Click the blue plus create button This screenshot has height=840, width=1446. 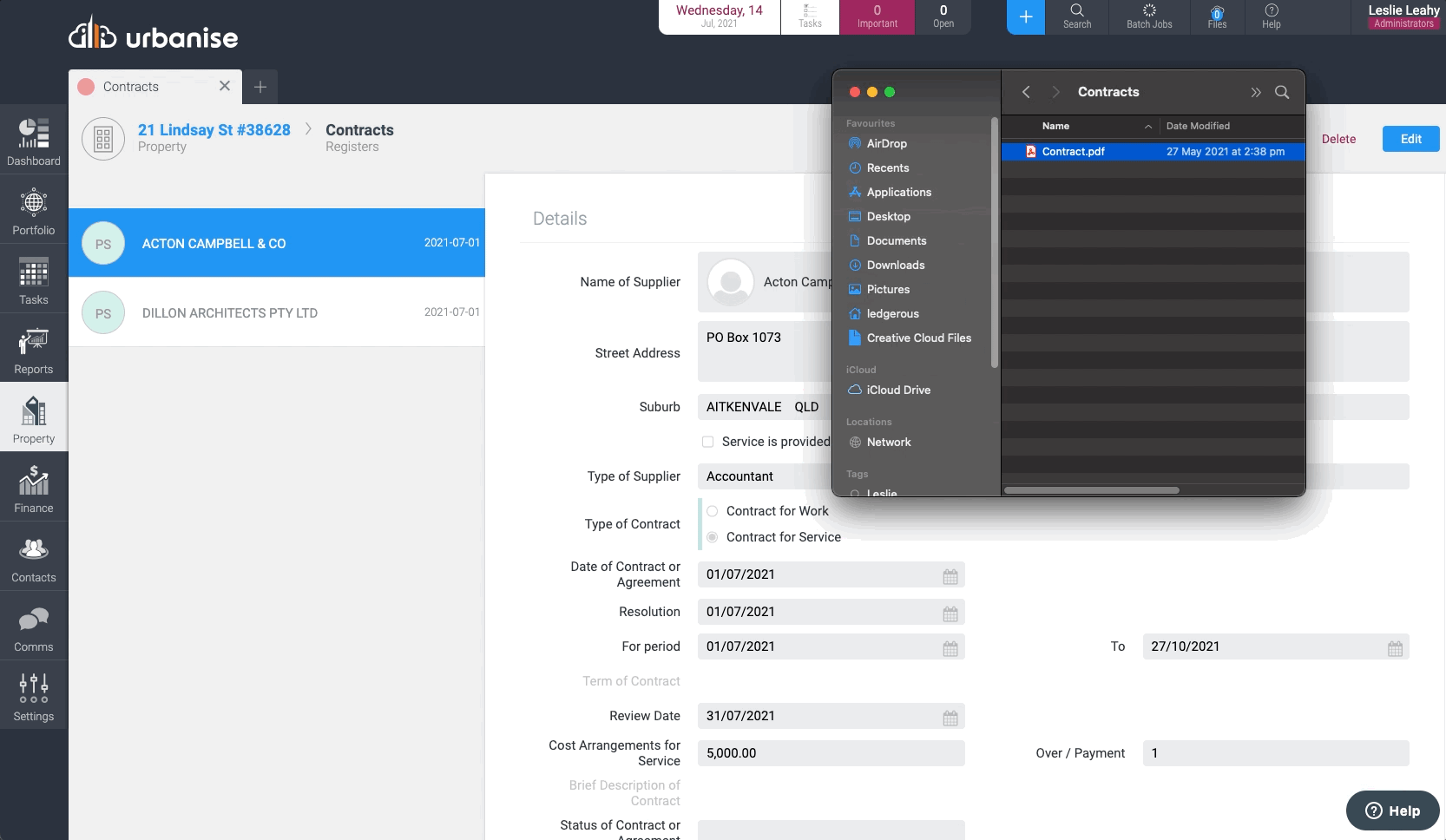(x=1025, y=17)
